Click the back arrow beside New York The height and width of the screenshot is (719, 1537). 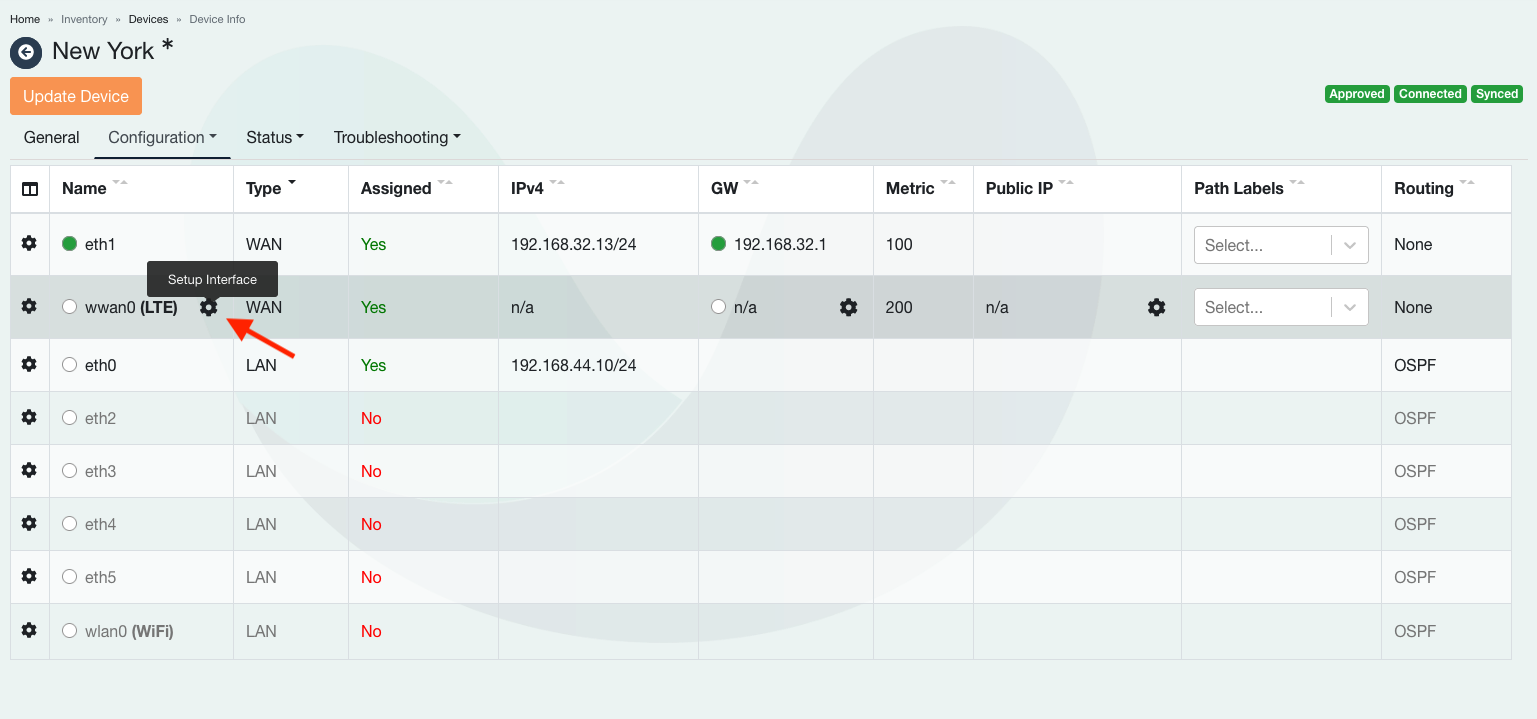26,52
